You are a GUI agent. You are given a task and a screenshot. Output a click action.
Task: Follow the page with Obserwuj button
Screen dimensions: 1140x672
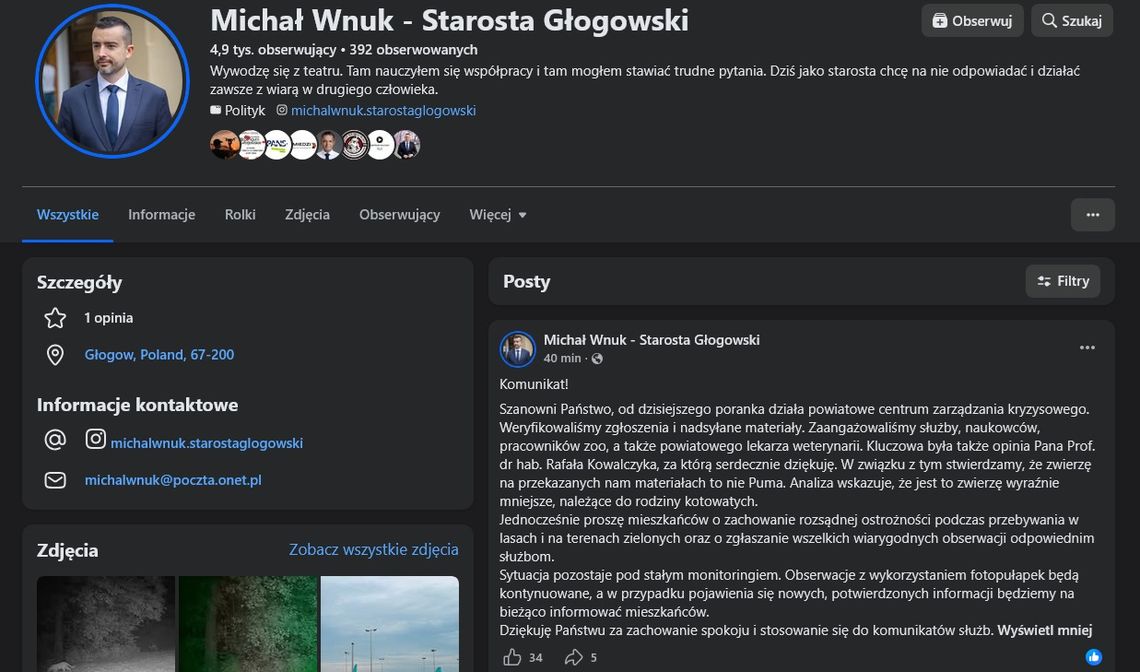[972, 20]
